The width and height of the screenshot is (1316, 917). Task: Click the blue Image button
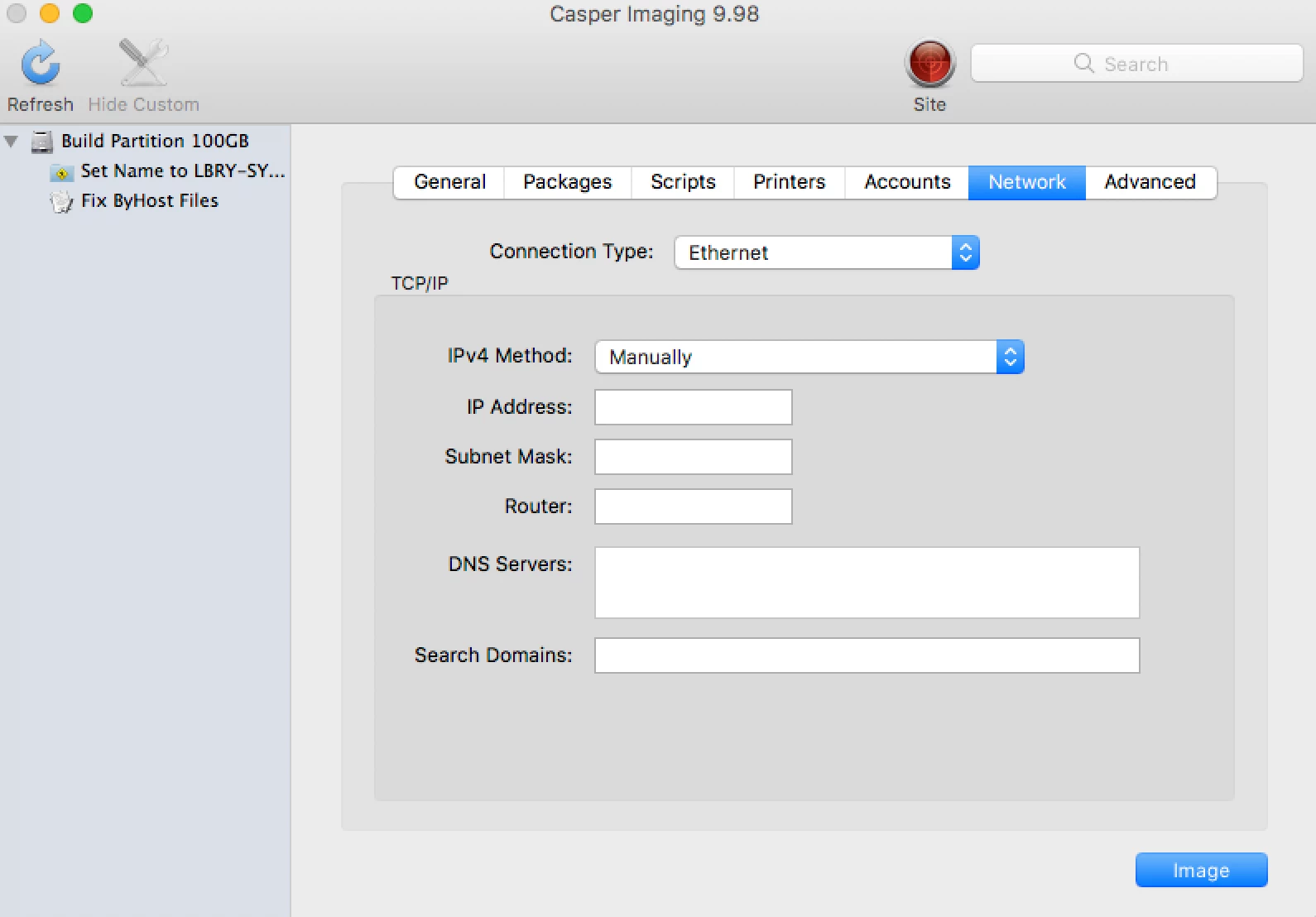[1201, 870]
